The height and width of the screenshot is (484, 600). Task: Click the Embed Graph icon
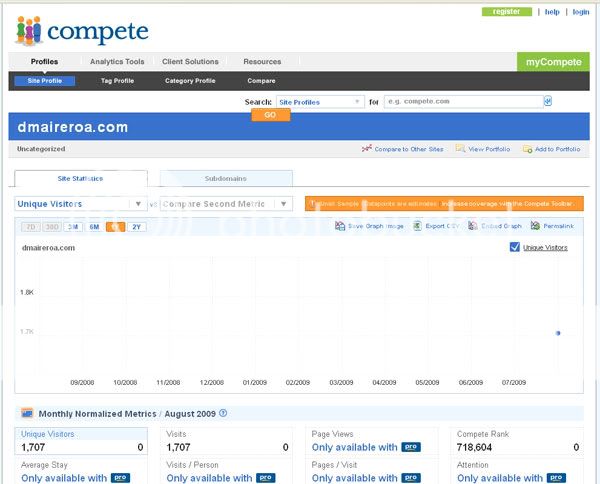473,226
